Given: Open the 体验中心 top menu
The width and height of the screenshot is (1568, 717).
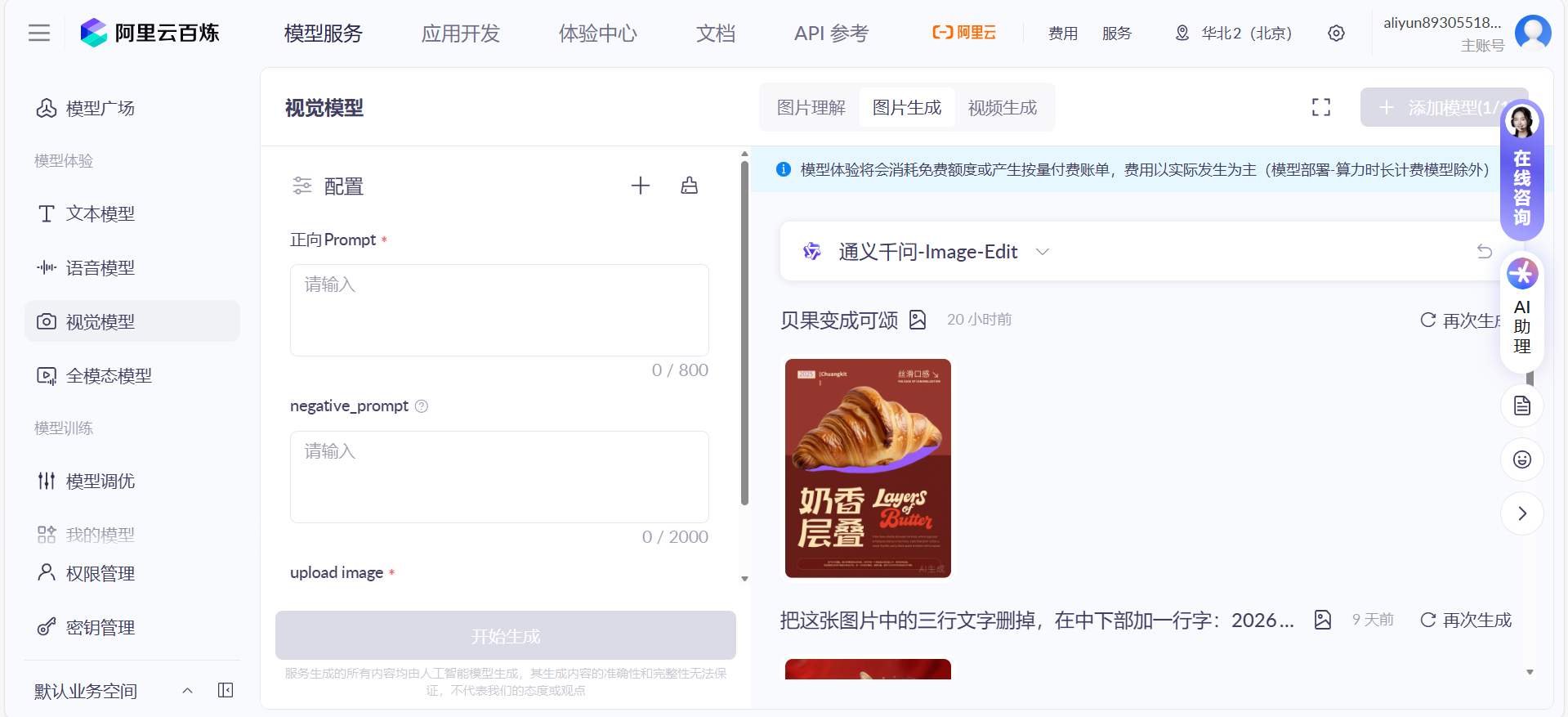Looking at the screenshot, I should [x=598, y=34].
